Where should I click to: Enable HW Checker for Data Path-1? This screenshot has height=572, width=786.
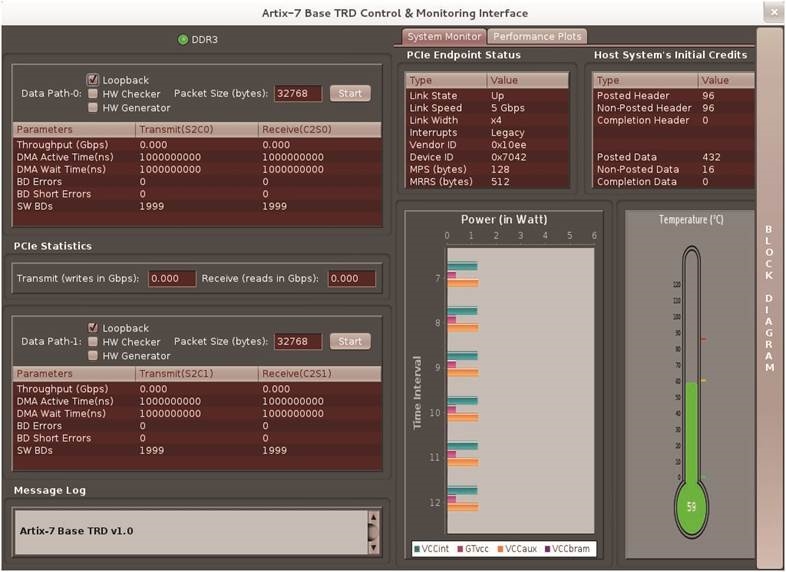pyautogui.click(x=93, y=341)
